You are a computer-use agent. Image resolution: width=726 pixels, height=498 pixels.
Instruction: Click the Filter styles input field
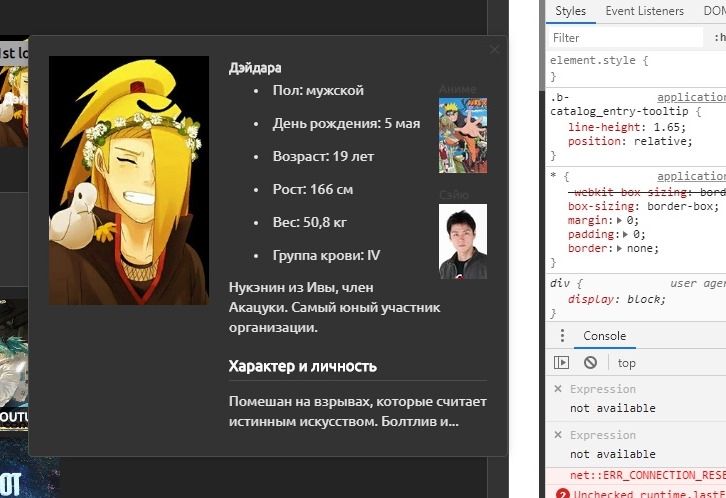(x=625, y=38)
